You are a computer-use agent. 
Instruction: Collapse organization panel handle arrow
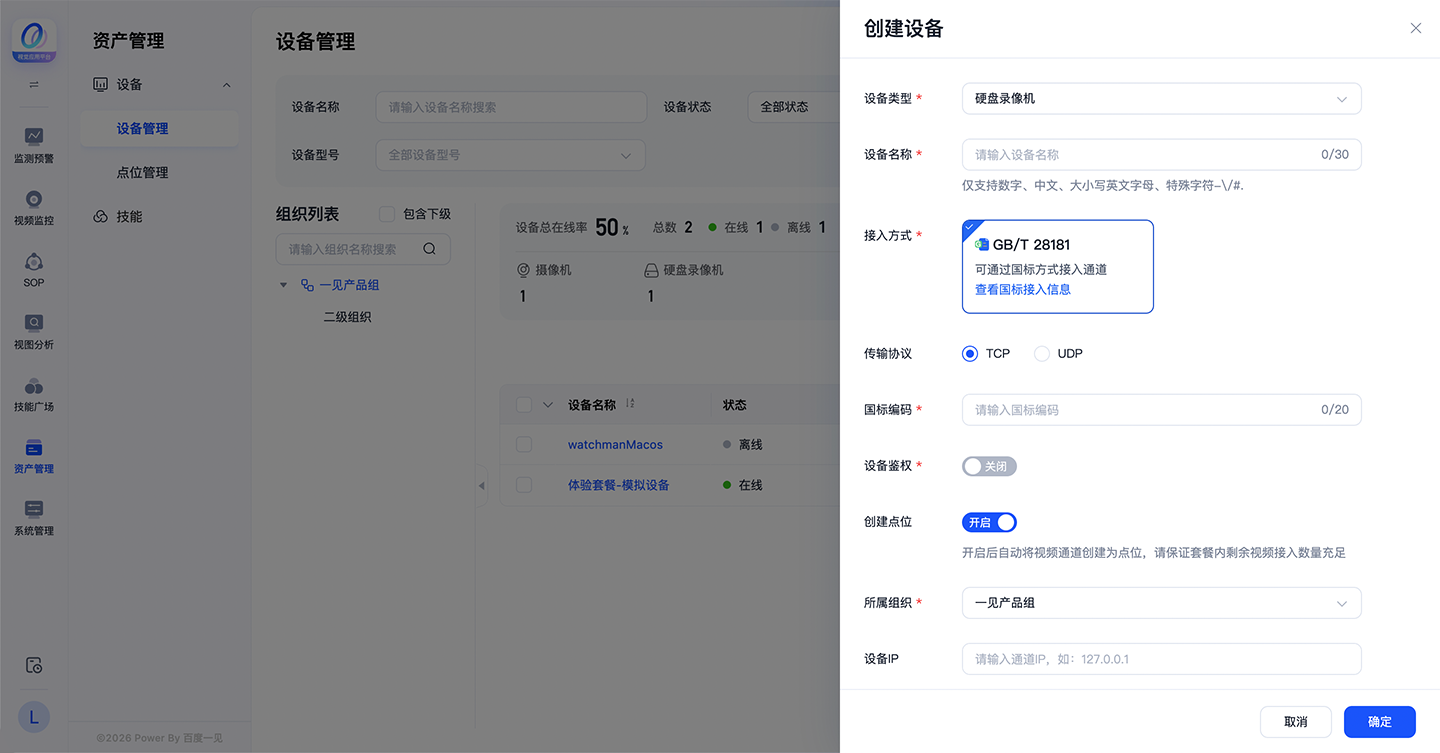[x=481, y=486]
